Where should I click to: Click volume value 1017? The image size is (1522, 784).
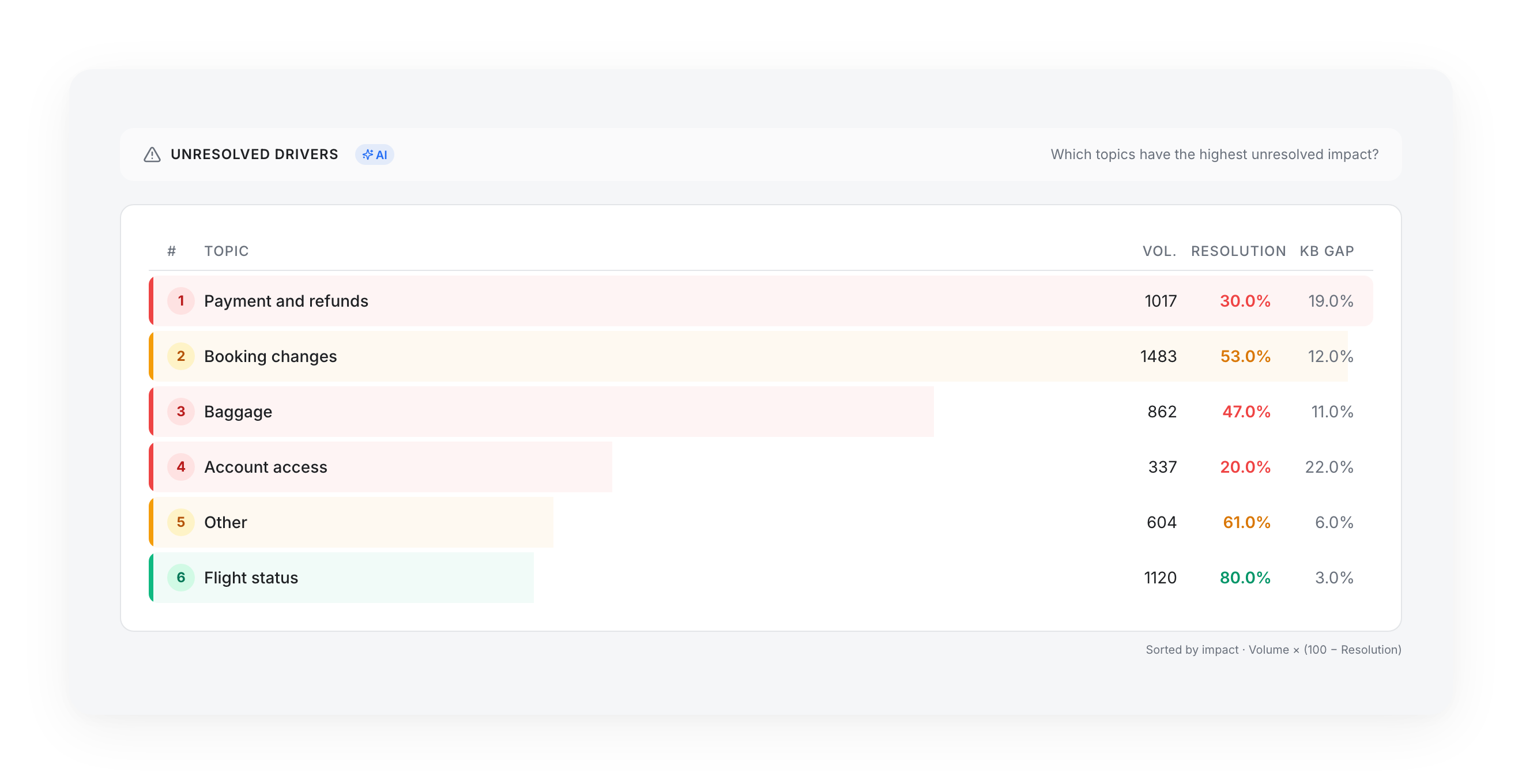(x=1161, y=301)
